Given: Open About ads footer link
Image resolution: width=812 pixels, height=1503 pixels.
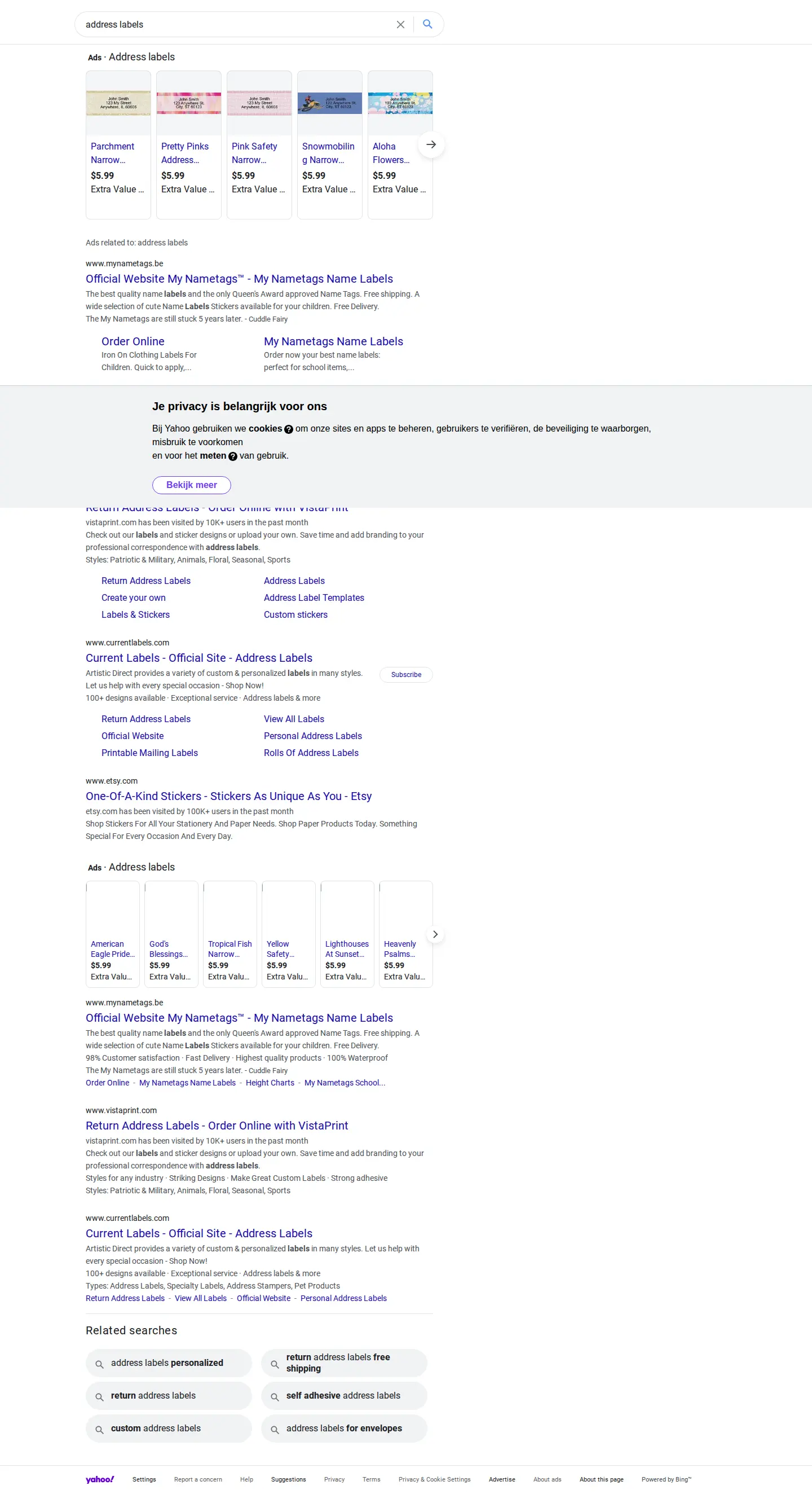Looking at the screenshot, I should coord(547,1480).
